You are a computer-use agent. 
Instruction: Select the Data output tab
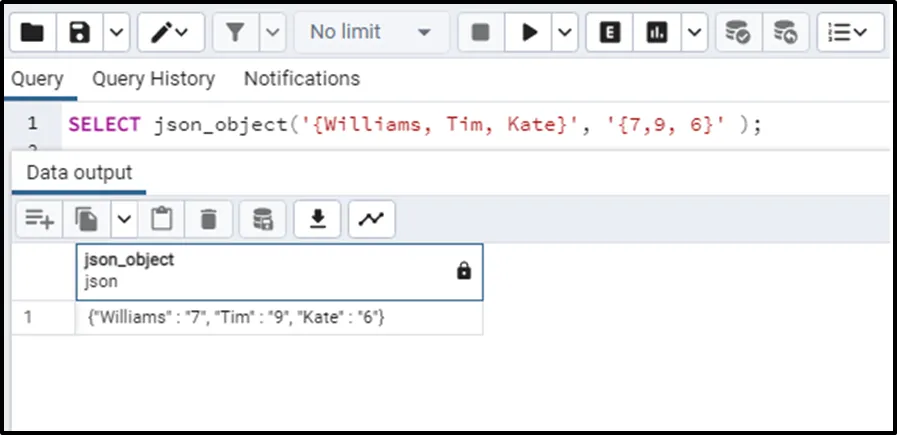[79, 172]
